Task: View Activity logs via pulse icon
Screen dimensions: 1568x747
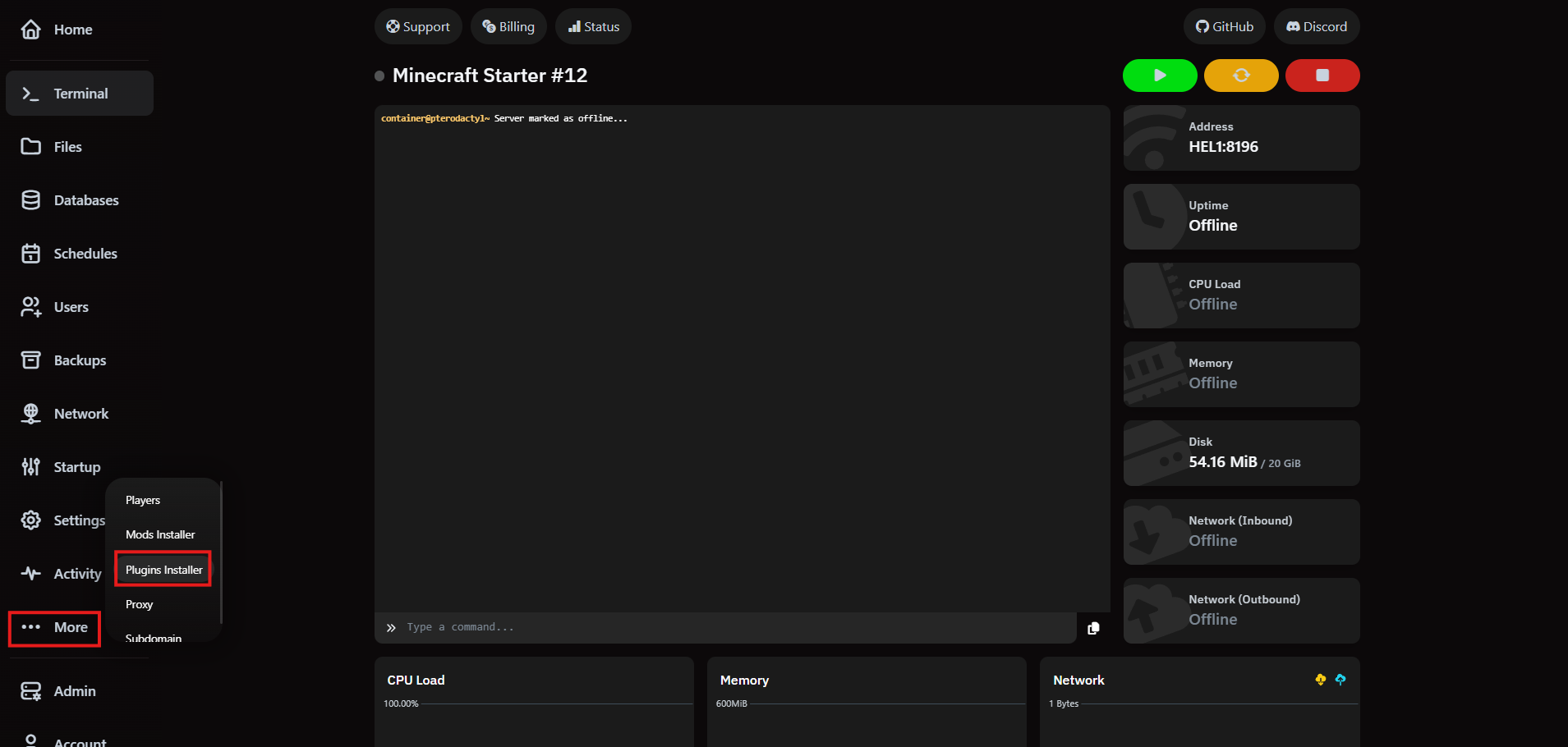Action: point(30,573)
